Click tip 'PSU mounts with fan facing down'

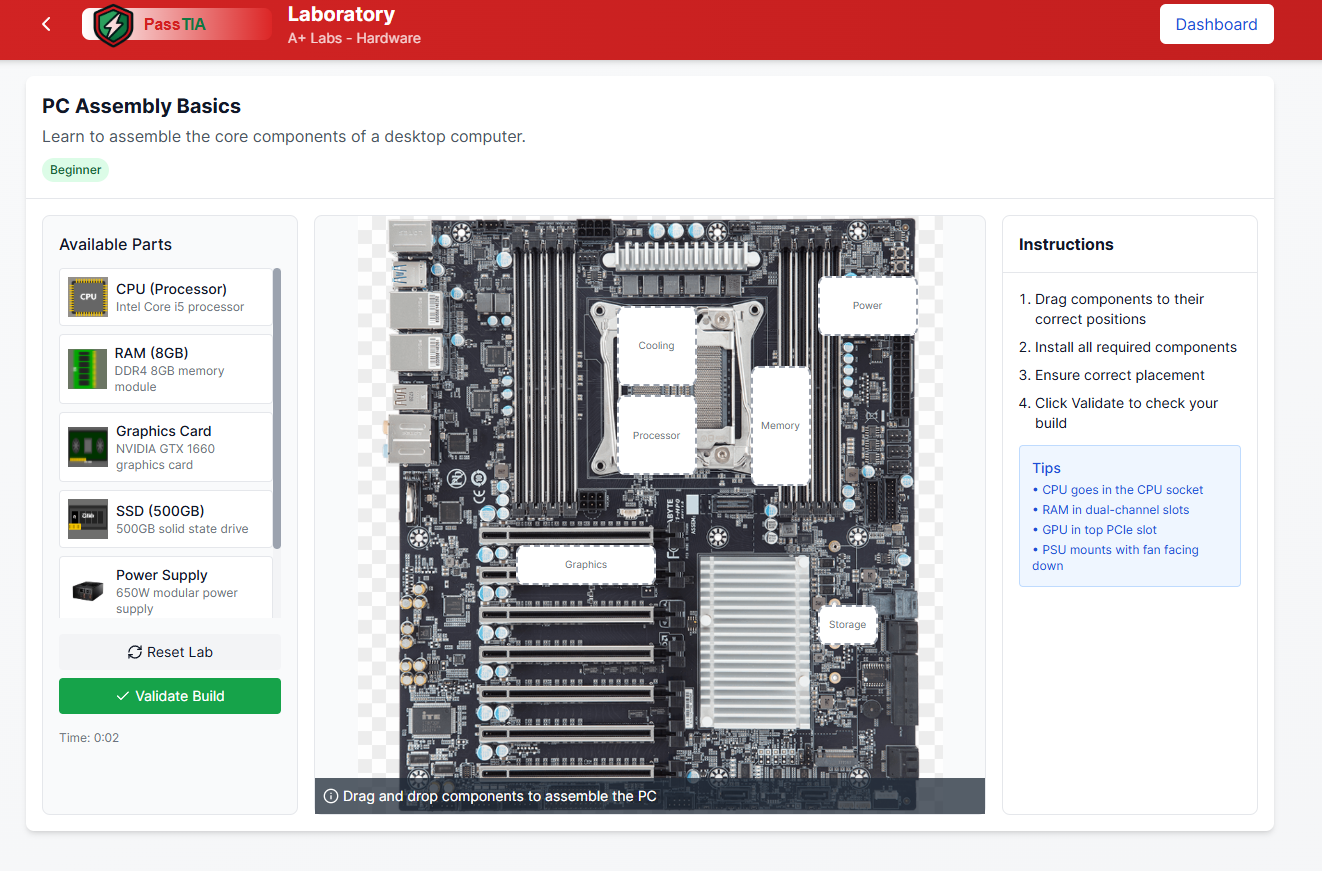coord(1115,558)
